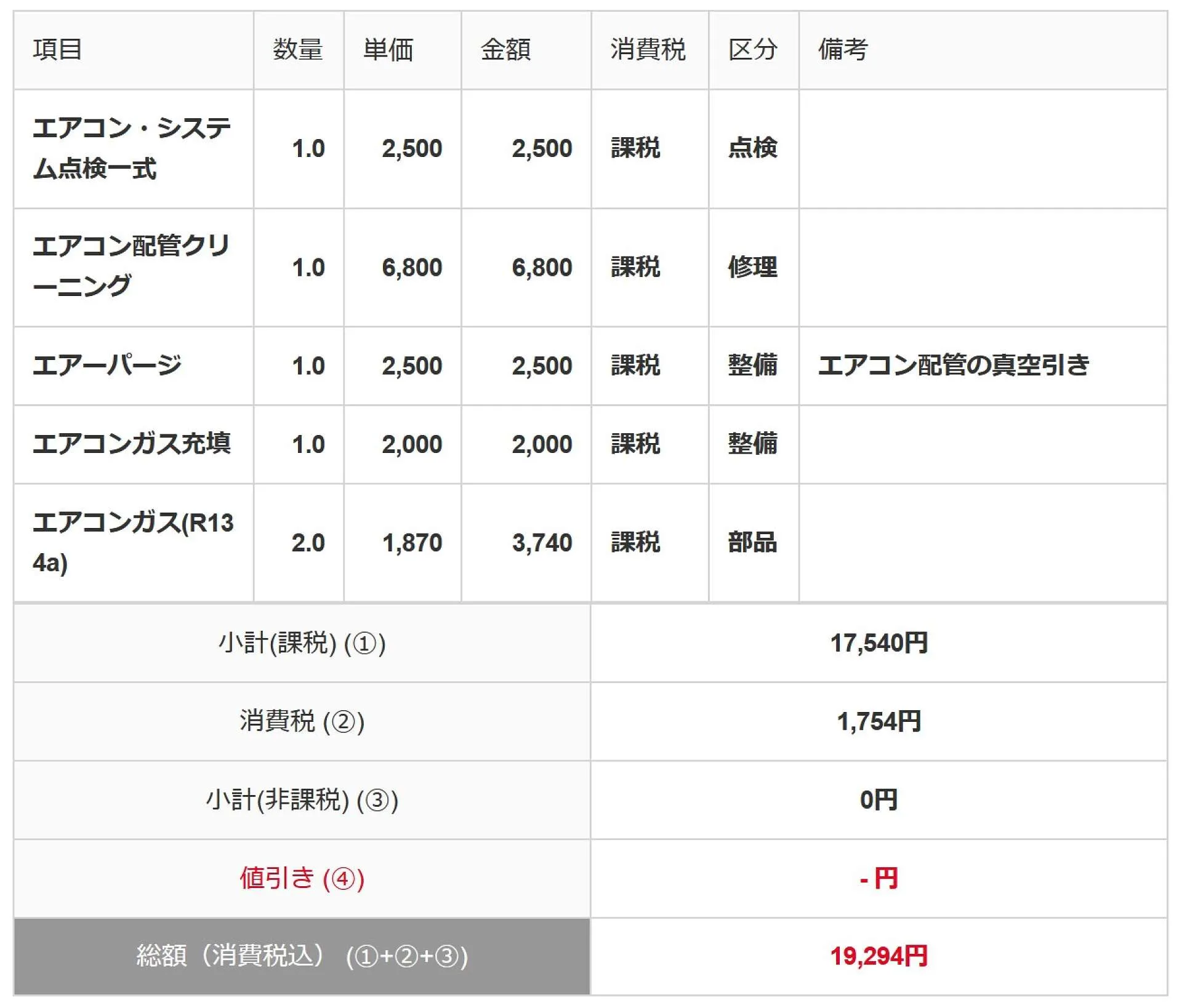1182x1008 pixels.
Task: Select the エアコン配管クリーニング item cell
Action: pos(131,266)
